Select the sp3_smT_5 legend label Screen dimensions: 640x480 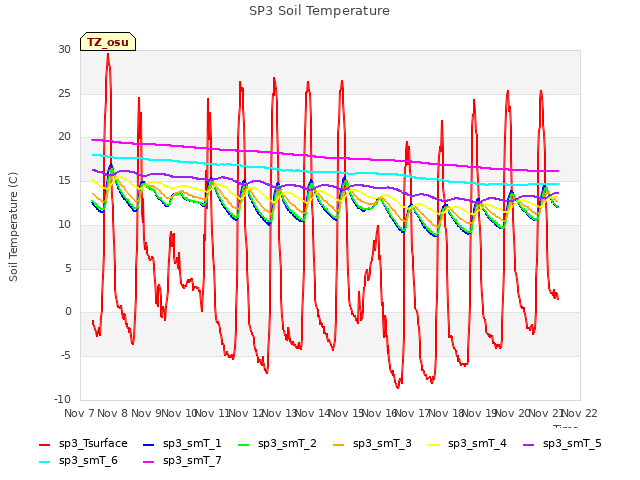coord(572,444)
